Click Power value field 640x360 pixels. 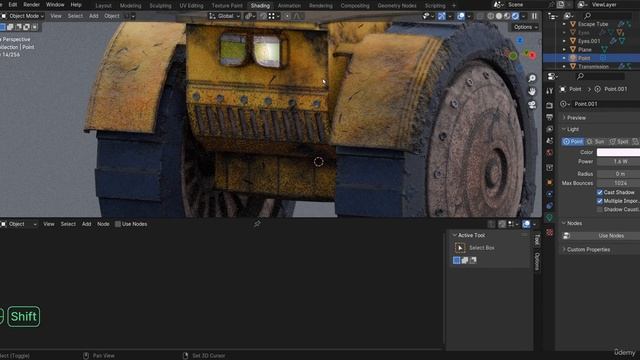pyautogui.click(x=618, y=162)
